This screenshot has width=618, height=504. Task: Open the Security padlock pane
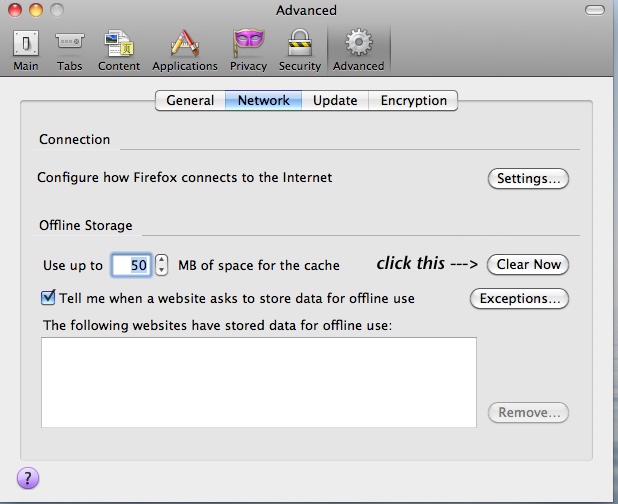click(300, 50)
